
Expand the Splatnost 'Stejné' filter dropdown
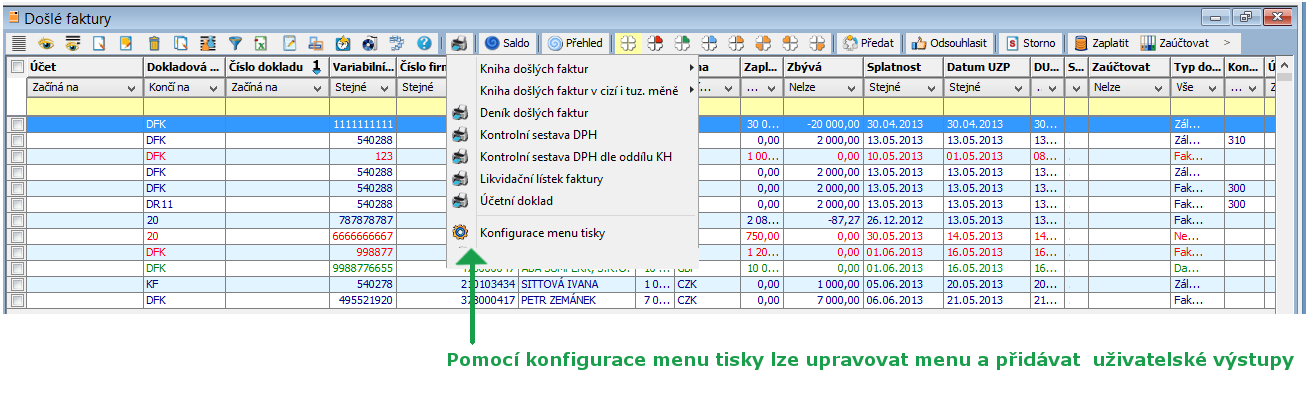point(932,88)
